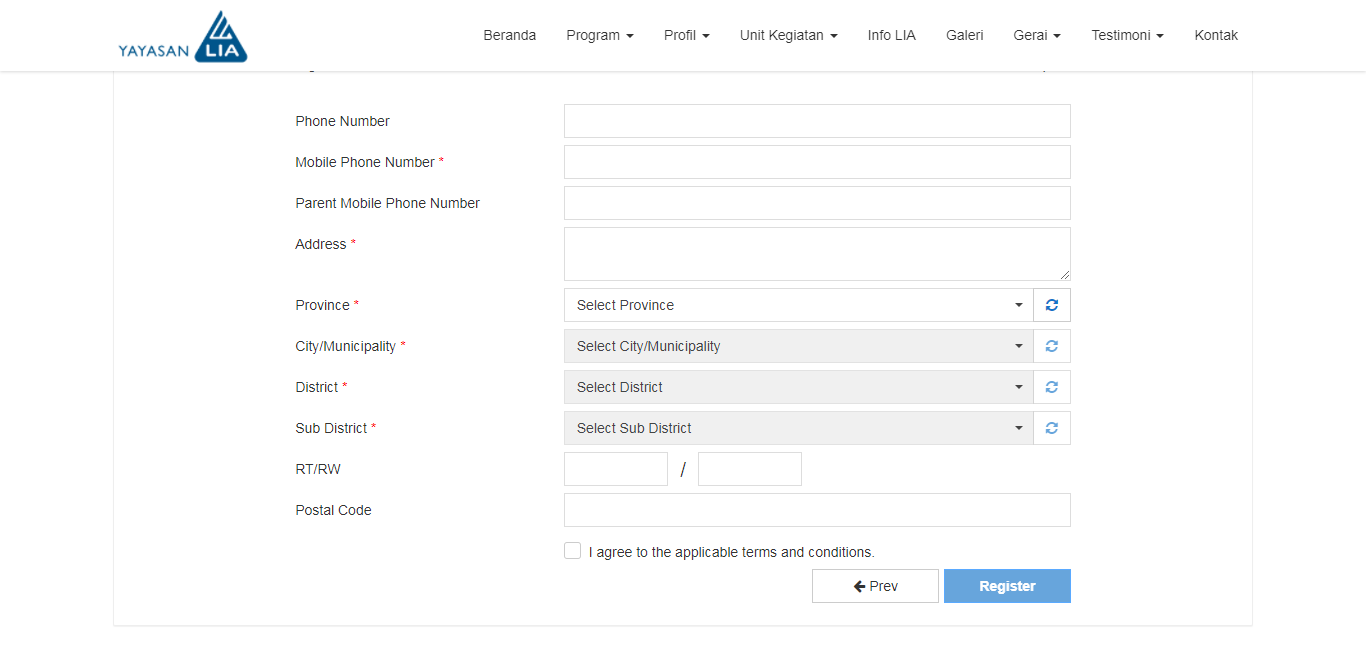Open the Testimoni menu
The width and height of the screenshot is (1366, 657).
(x=1127, y=35)
